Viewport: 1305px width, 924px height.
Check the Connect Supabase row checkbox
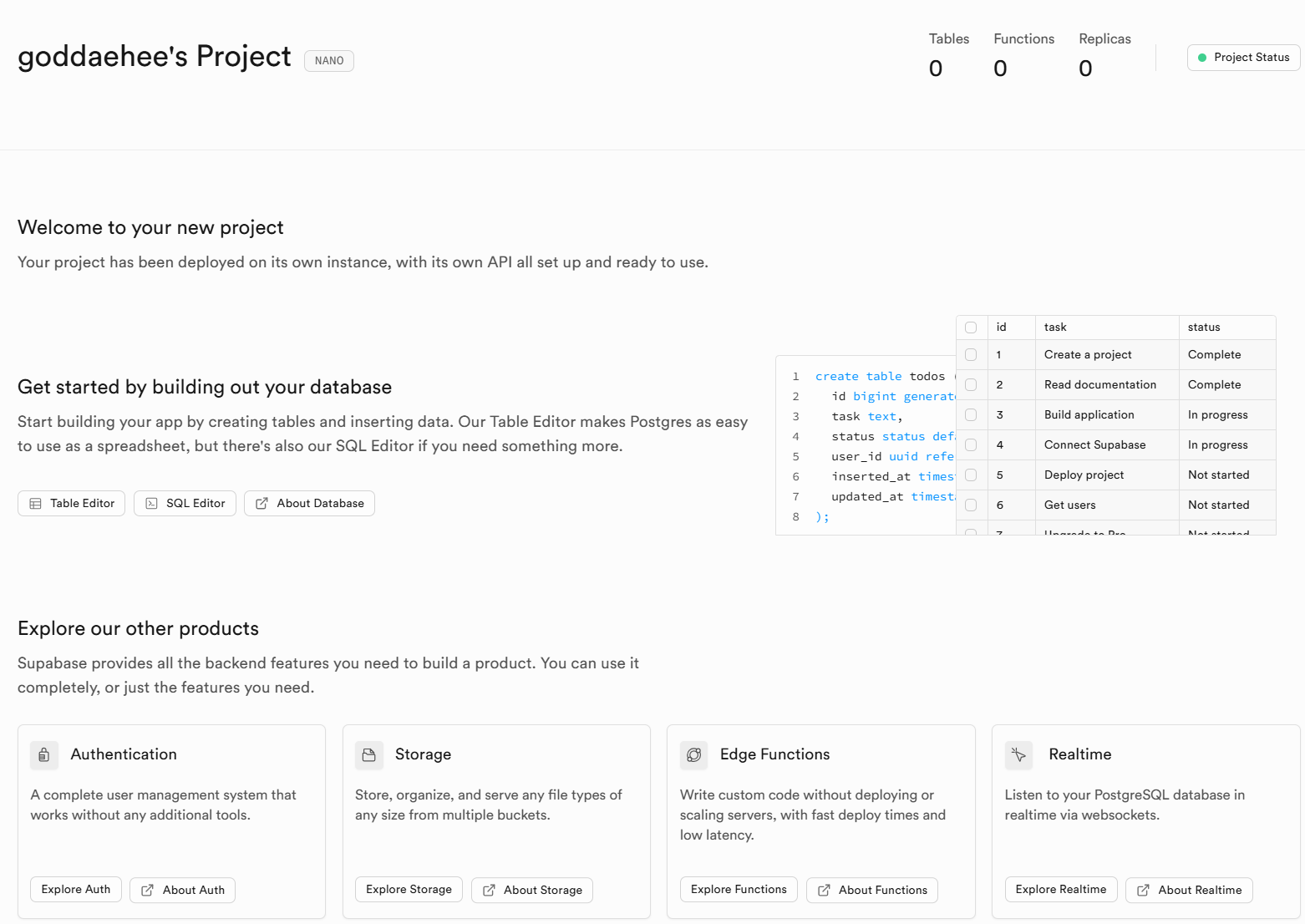pos(971,445)
